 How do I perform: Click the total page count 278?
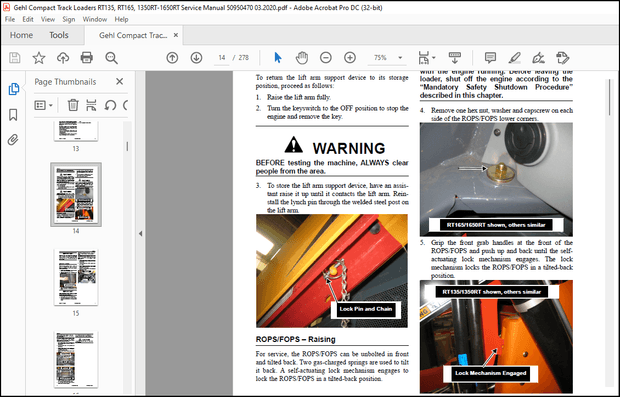[x=244, y=58]
